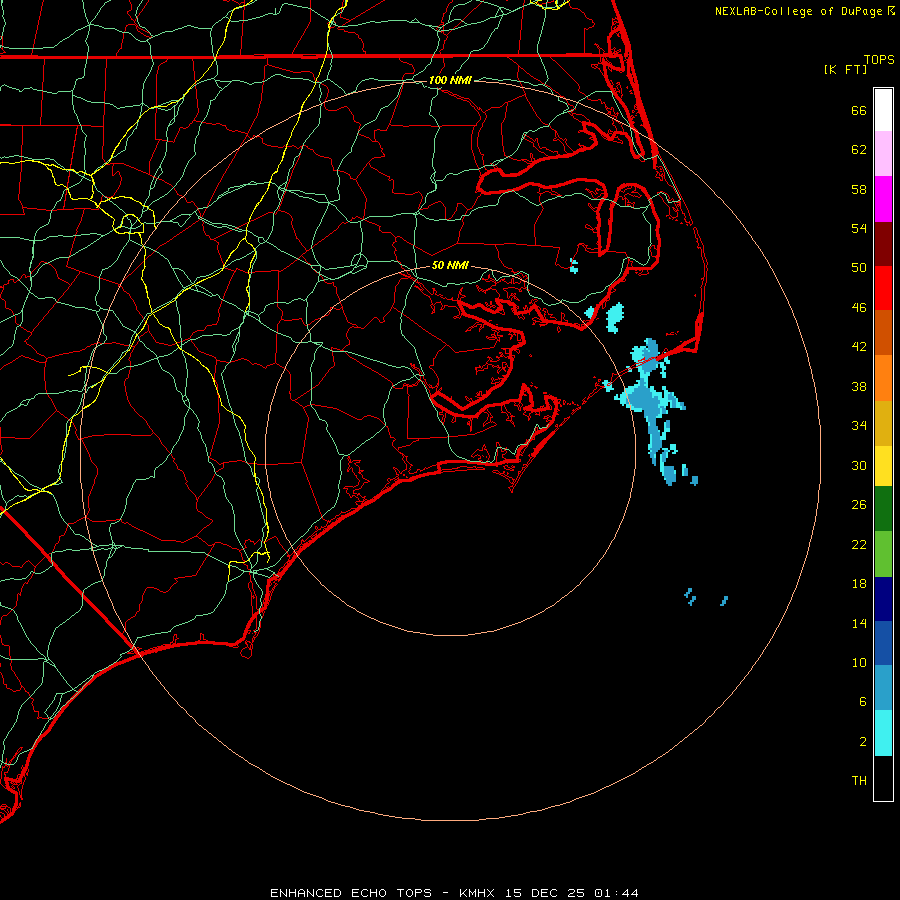The image size is (900, 900).
Task: Click the dark red 54 kft legend swatch
Action: pyautogui.click(x=883, y=243)
